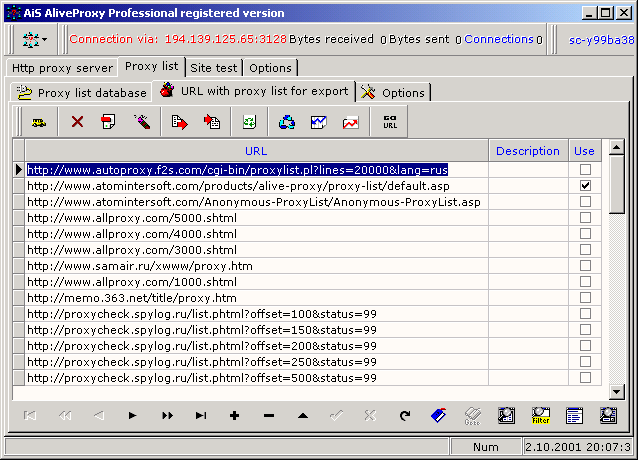Check Use for samair.ru proxy.htm row
The height and width of the screenshot is (460, 638).
585,266
